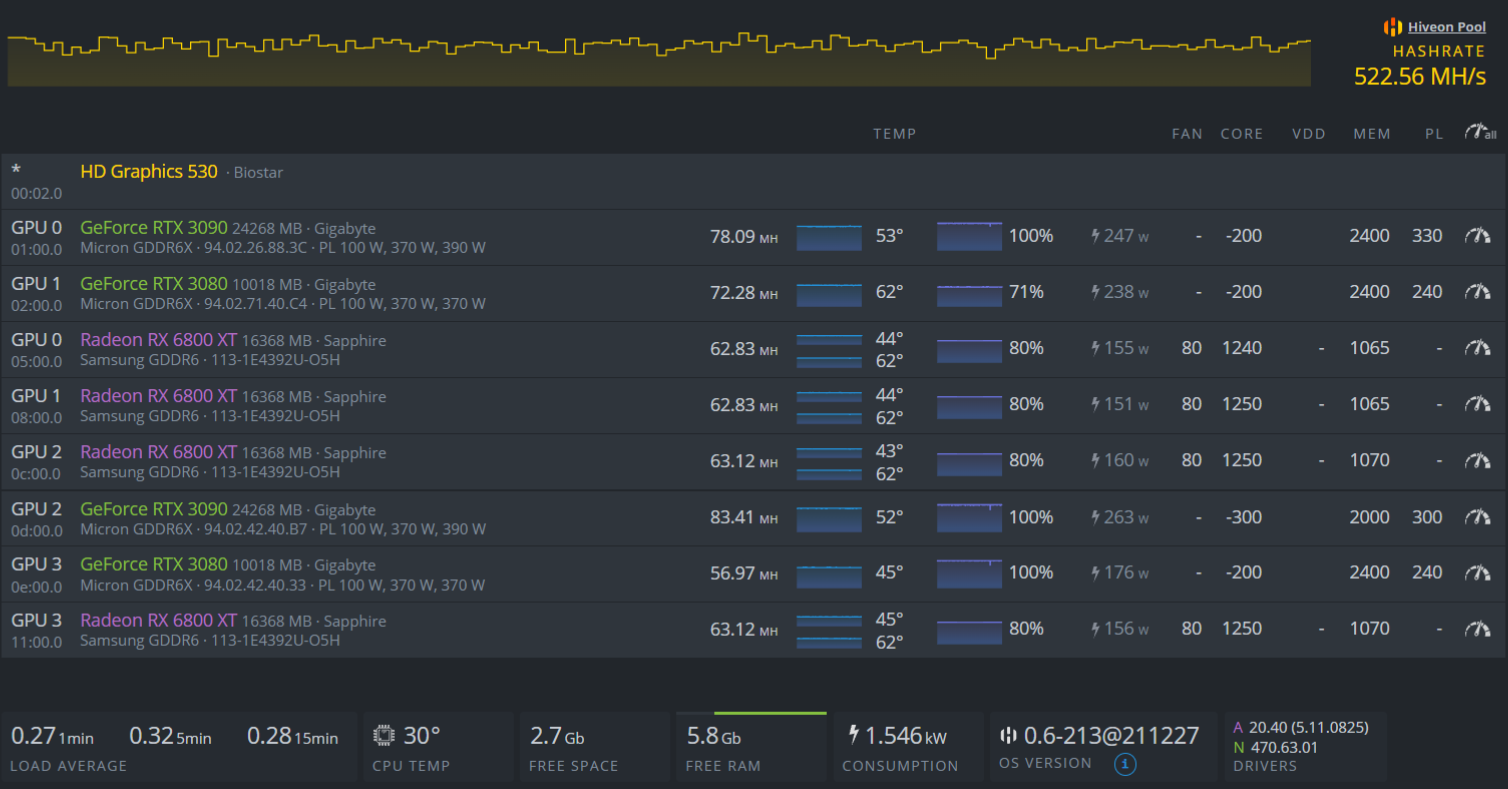Select GeForce RTX 3090 name at bus 01:00.0

pyautogui.click(x=154, y=227)
